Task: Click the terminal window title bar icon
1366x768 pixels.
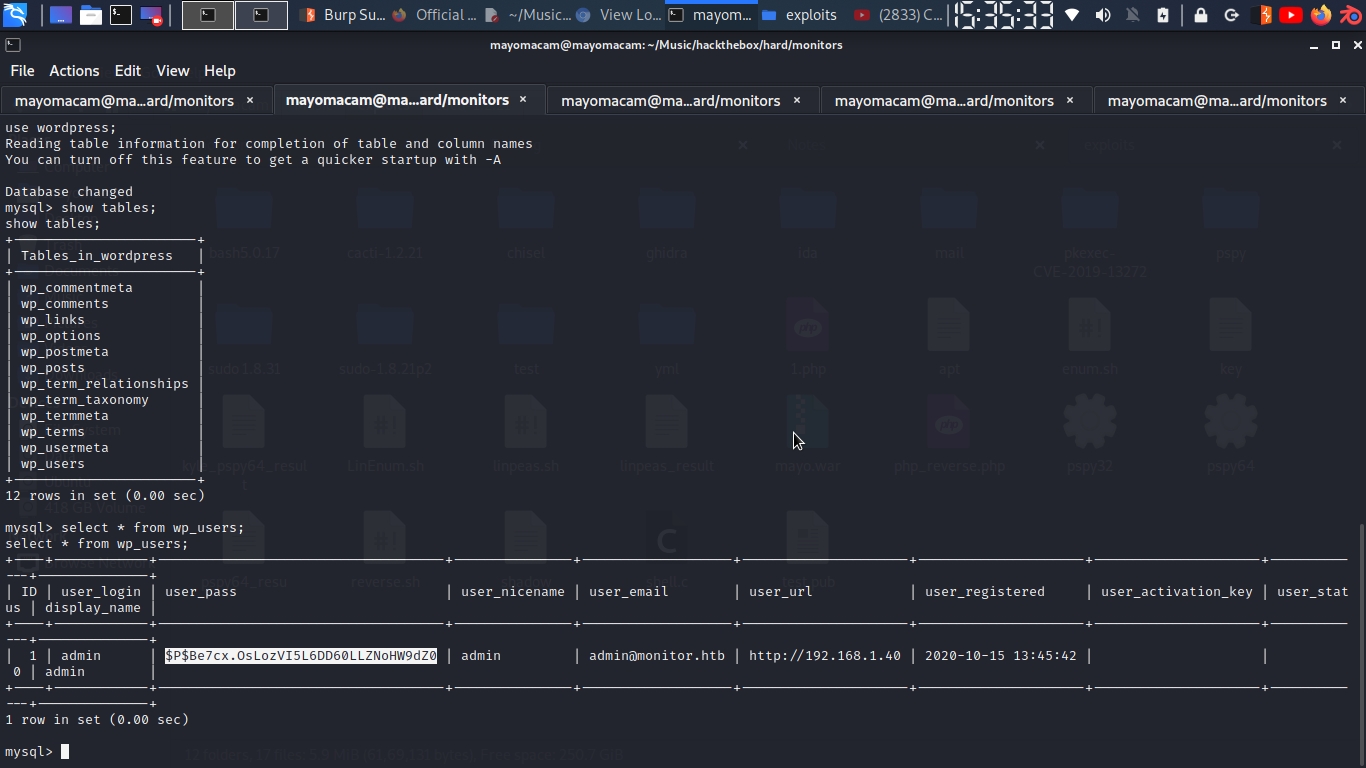Action: tap(12, 45)
